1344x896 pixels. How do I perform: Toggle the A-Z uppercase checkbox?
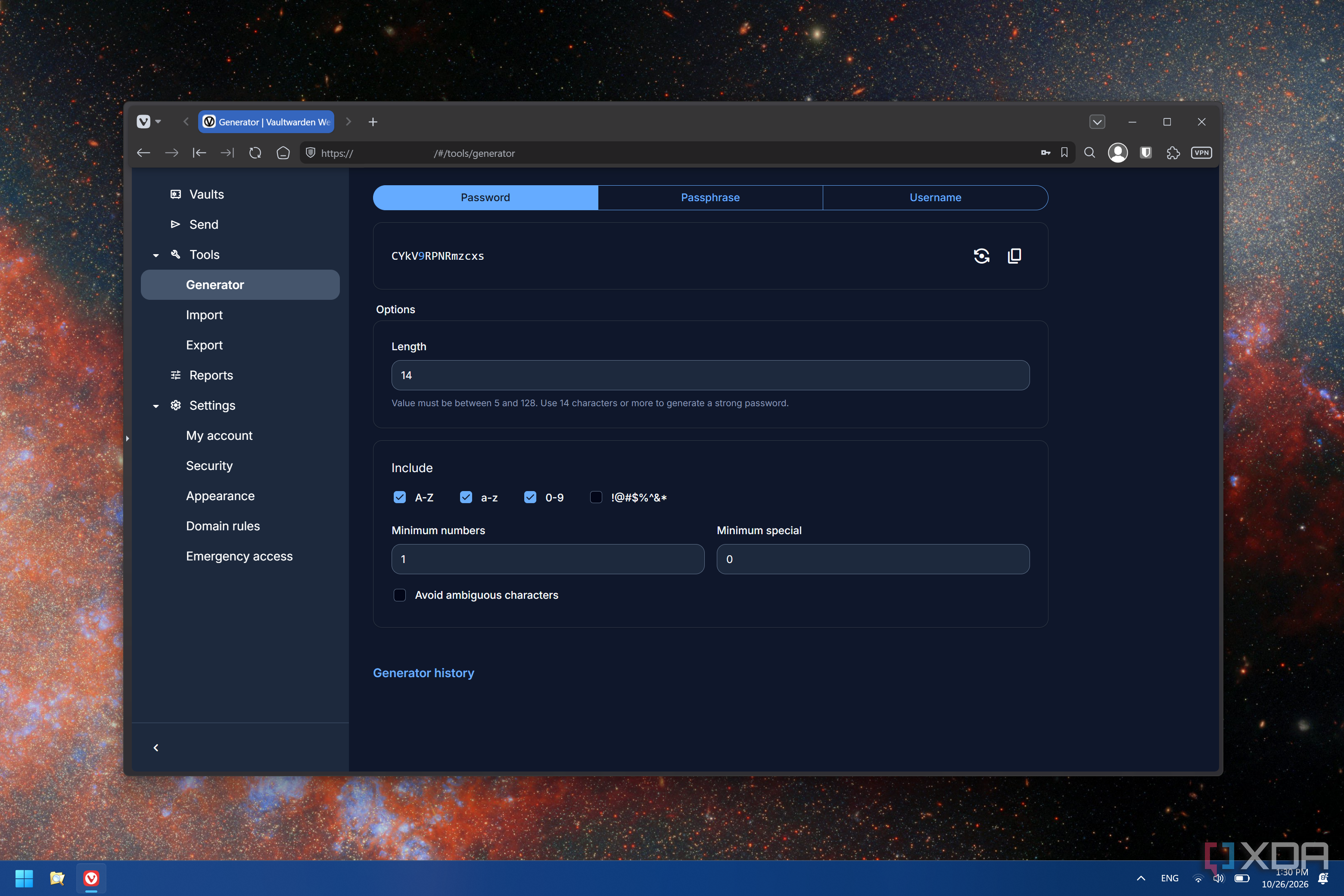click(x=399, y=497)
